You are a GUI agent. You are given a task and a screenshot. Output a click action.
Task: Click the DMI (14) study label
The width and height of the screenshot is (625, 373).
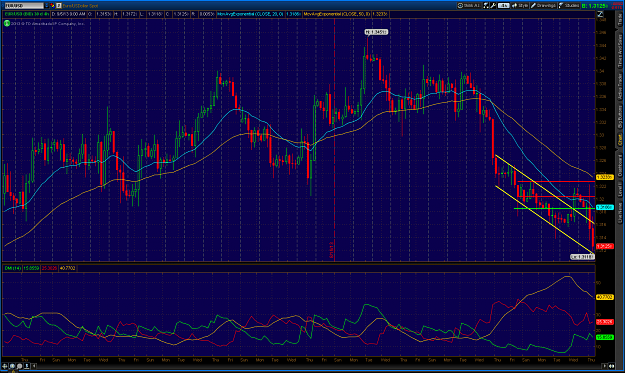(13, 268)
